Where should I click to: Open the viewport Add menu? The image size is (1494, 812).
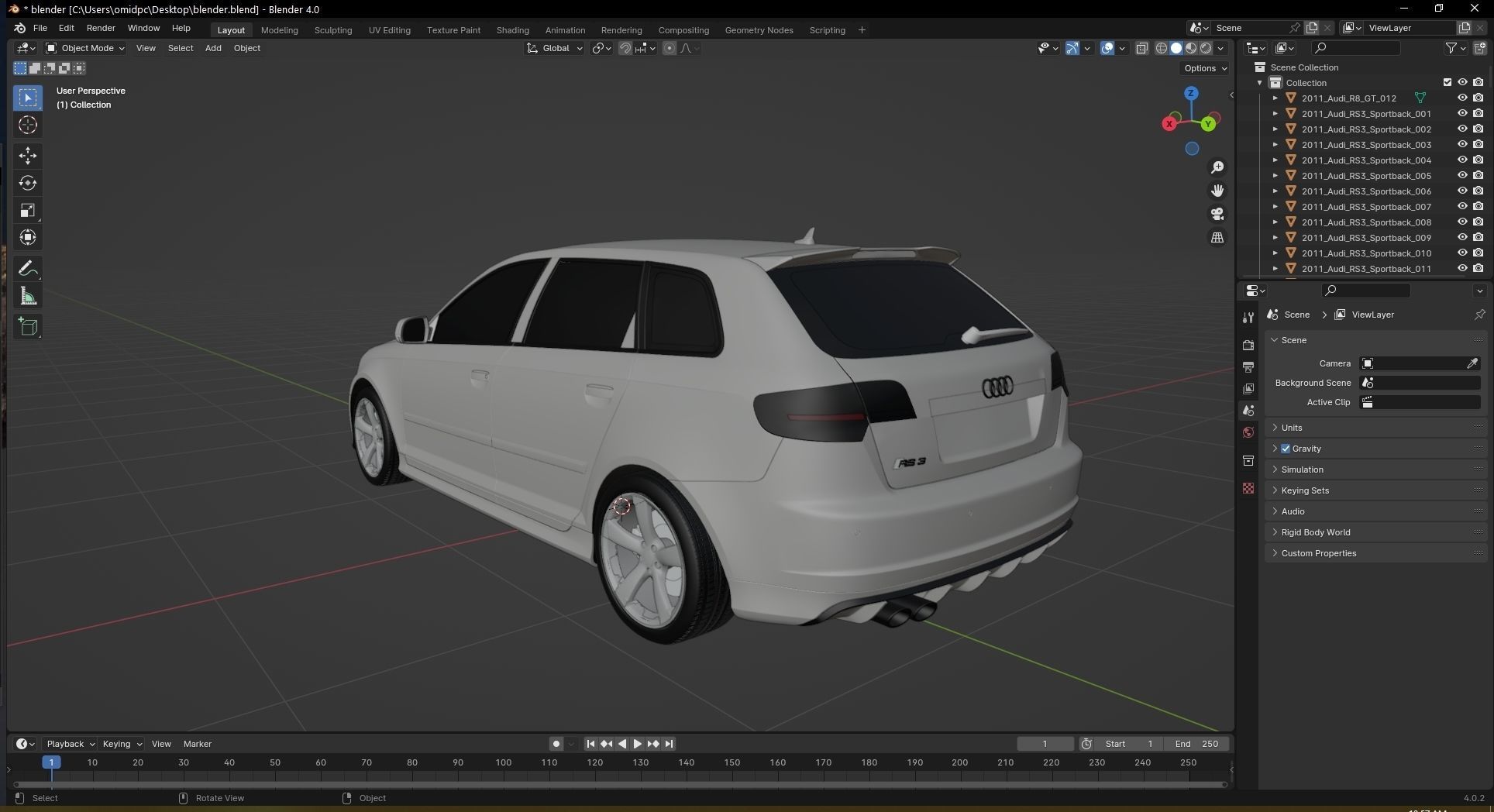[213, 48]
